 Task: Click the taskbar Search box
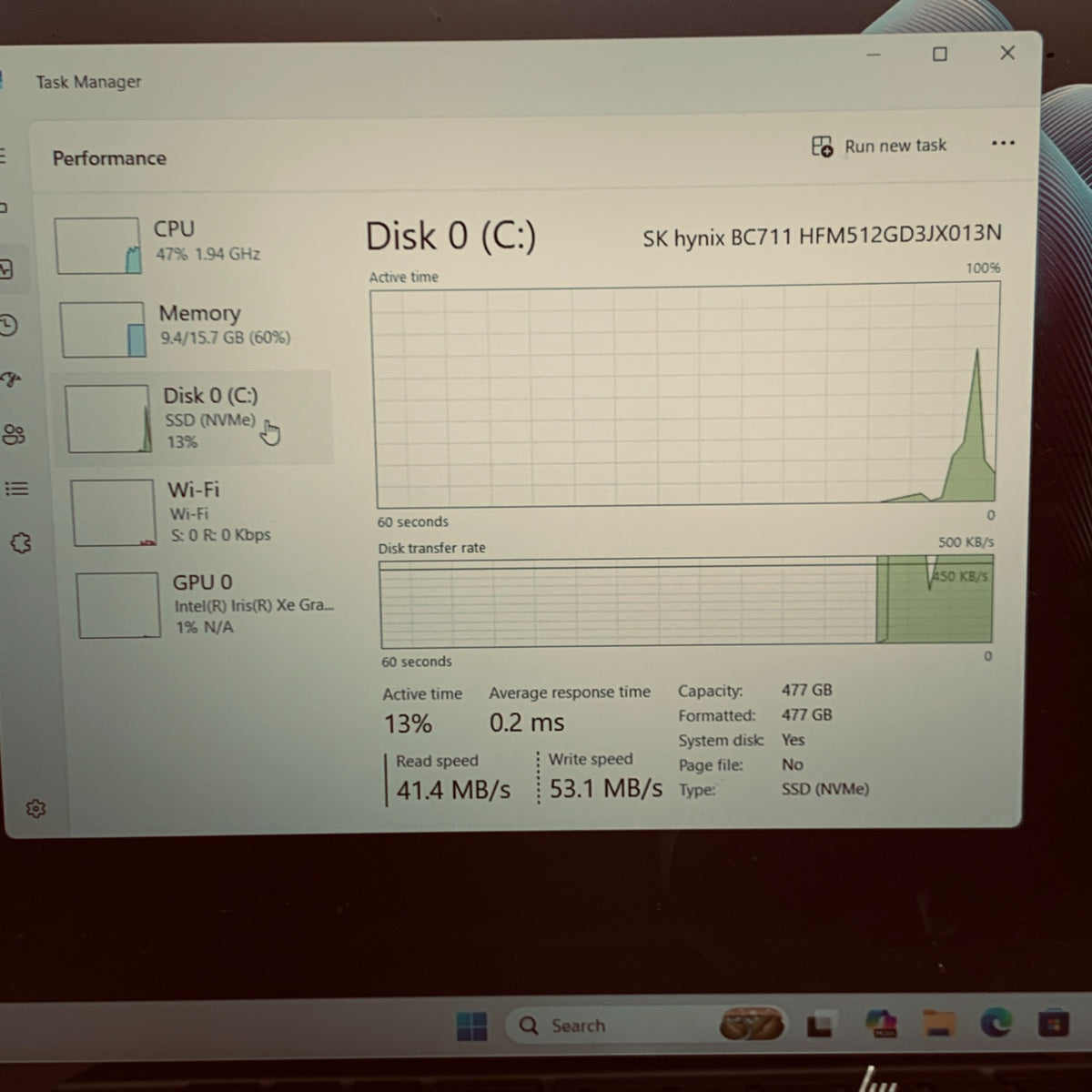[x=646, y=1026]
